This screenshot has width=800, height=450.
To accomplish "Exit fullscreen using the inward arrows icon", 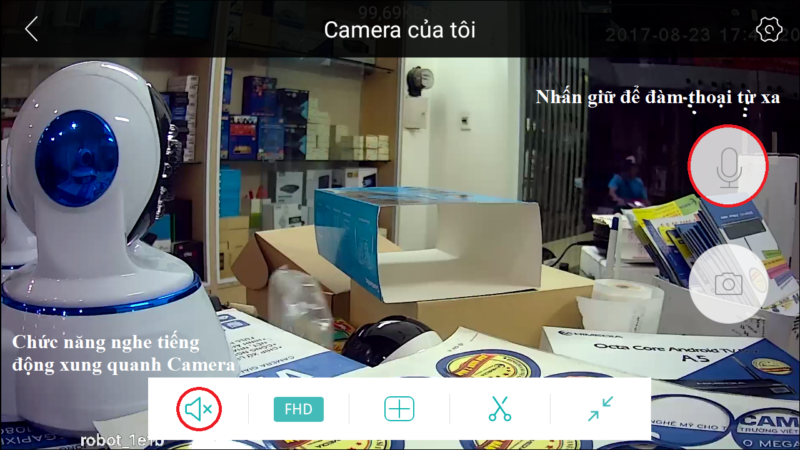I will pyautogui.click(x=600, y=408).
